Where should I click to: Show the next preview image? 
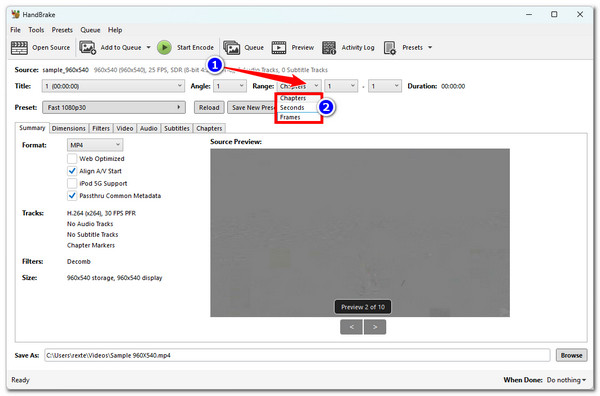[x=375, y=327]
